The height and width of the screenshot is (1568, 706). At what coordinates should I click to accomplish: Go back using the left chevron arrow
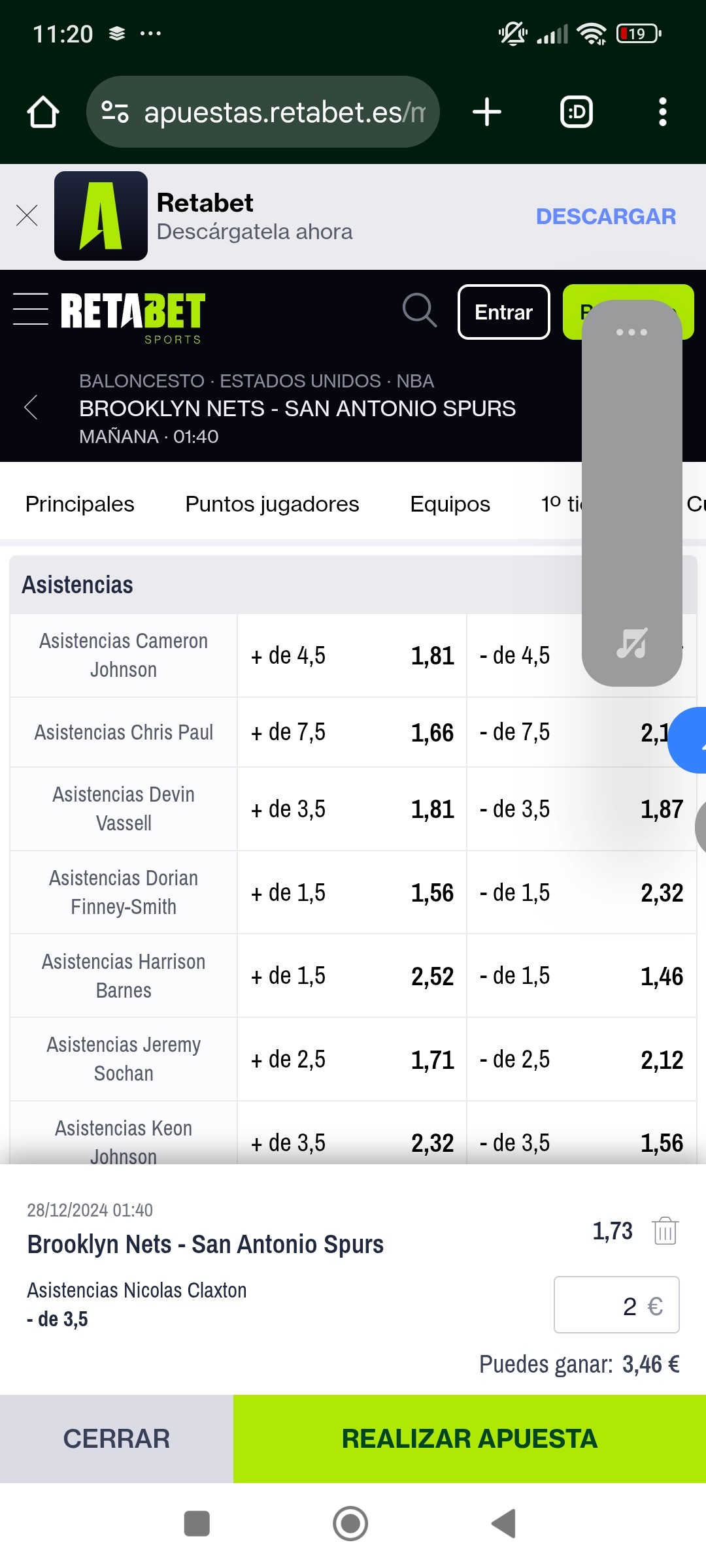tap(31, 408)
